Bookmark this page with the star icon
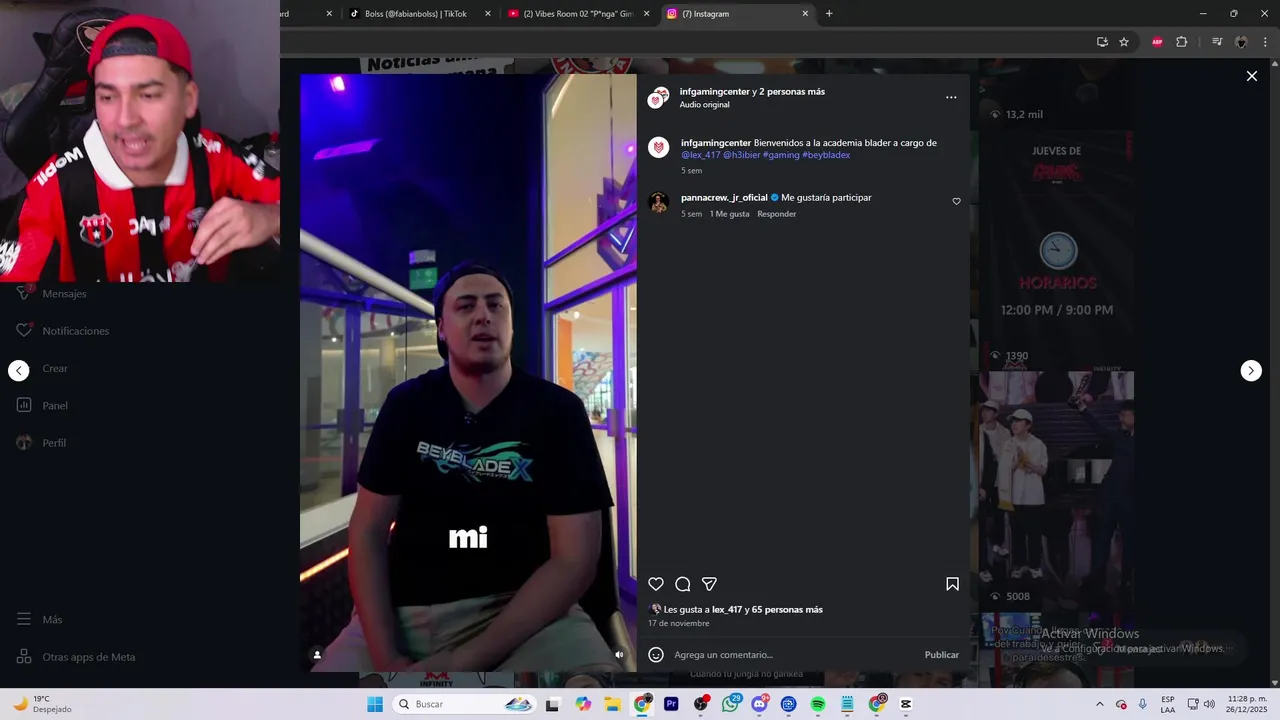1280x720 pixels. [x=1124, y=42]
